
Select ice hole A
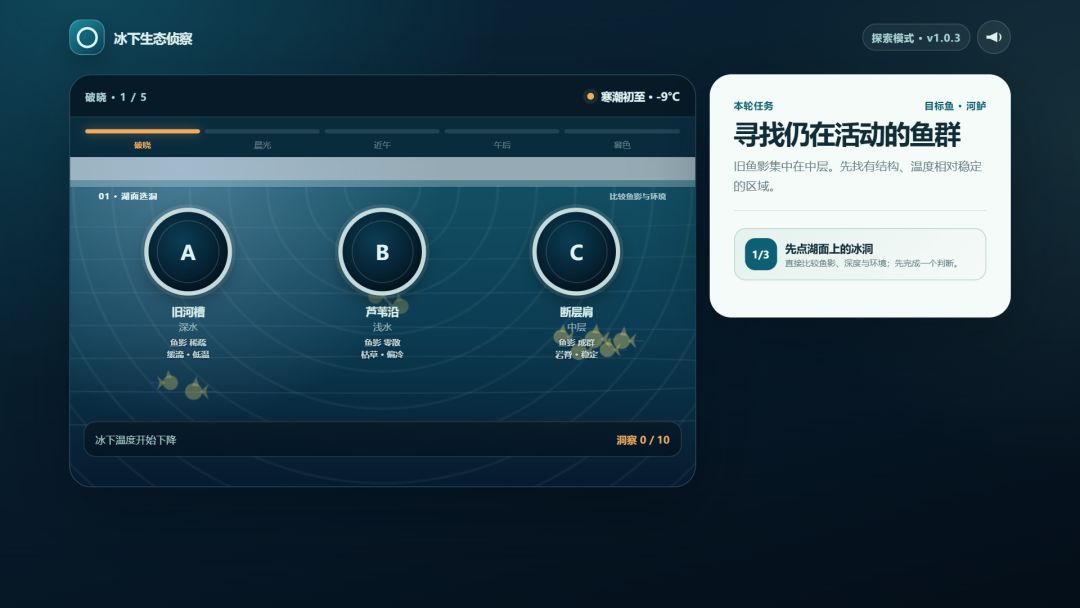(188, 252)
